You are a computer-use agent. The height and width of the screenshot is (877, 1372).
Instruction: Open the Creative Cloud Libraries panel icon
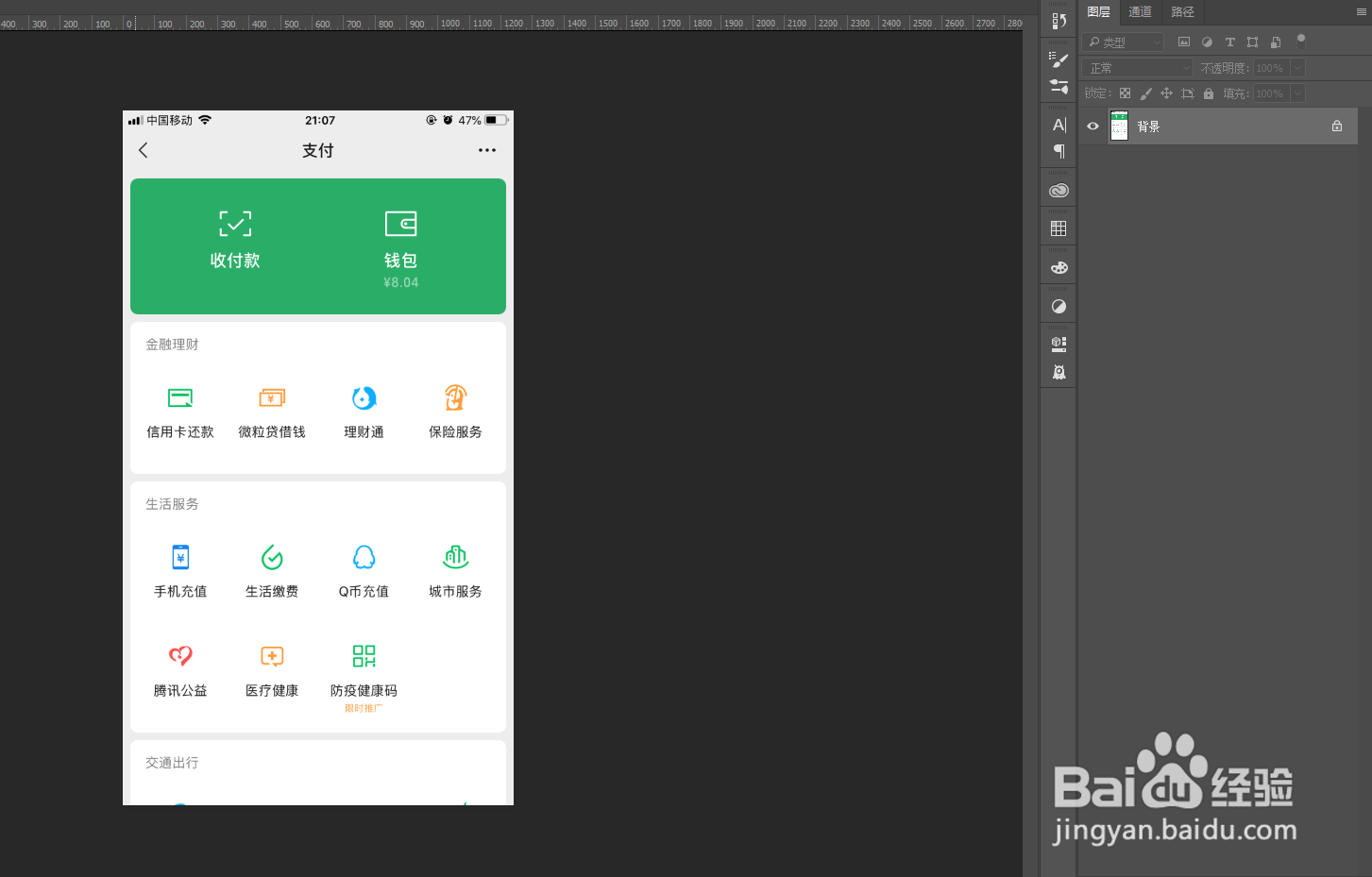coord(1059,190)
